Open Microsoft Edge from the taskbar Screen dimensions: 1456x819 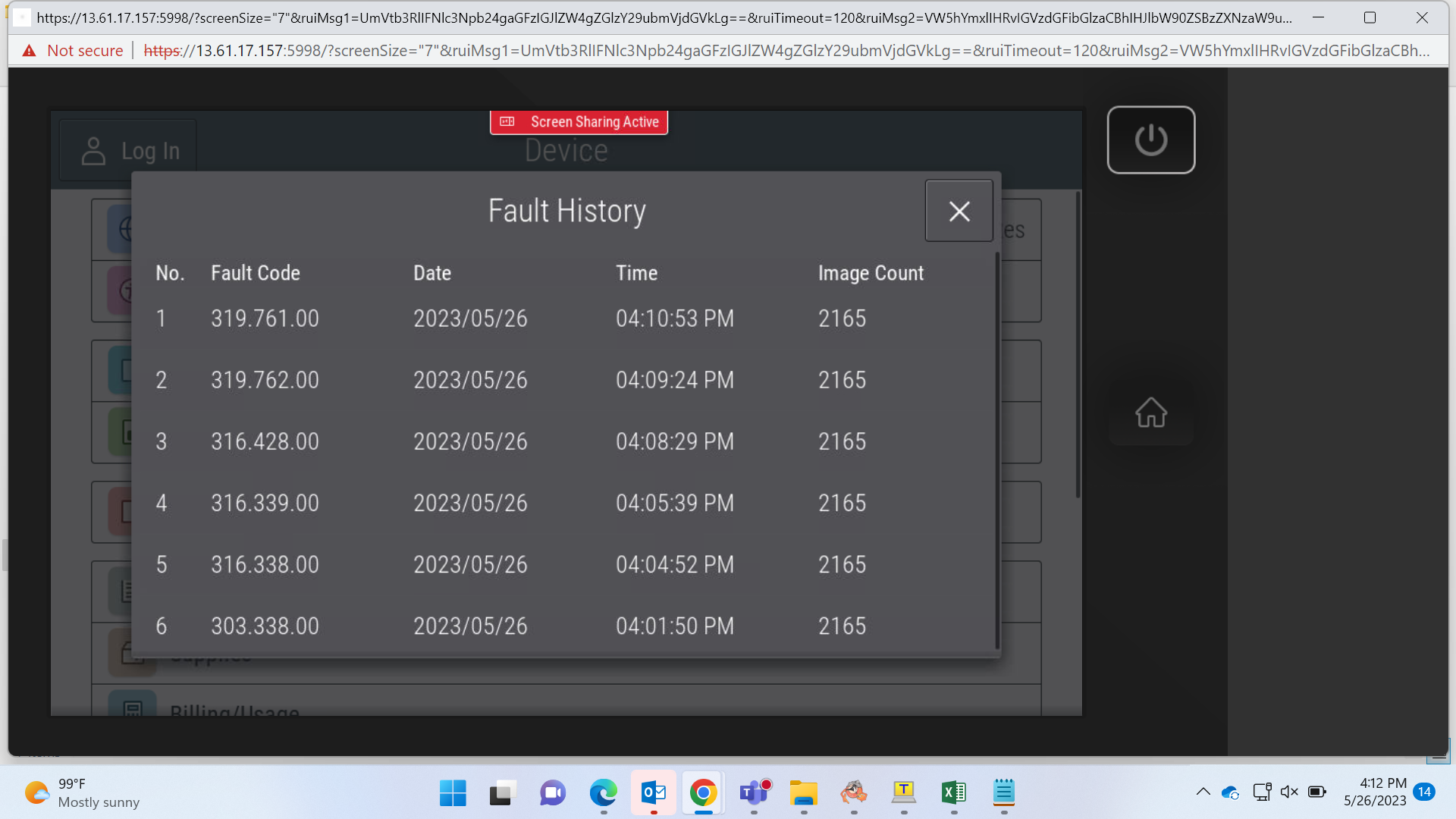click(x=604, y=793)
